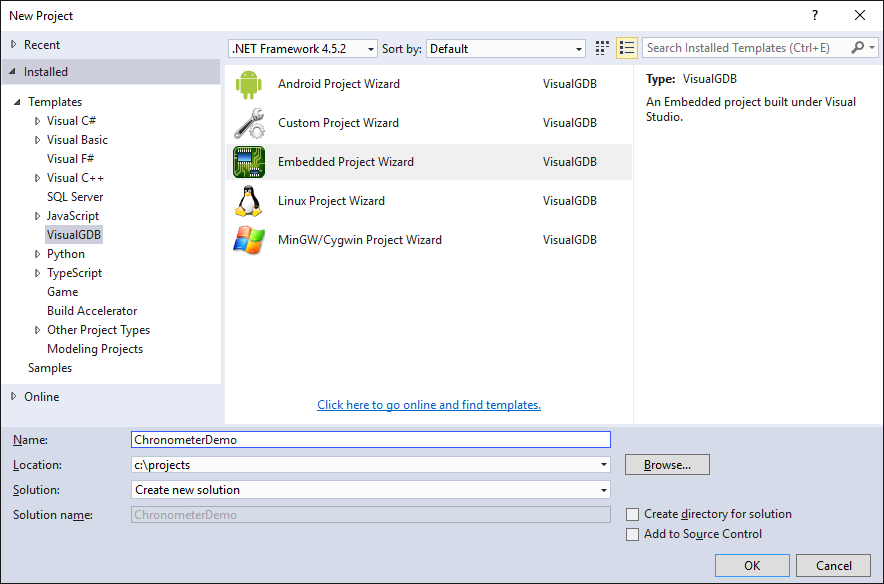
Task: Enable Create directory for solution checkbox
Action: tap(633, 514)
